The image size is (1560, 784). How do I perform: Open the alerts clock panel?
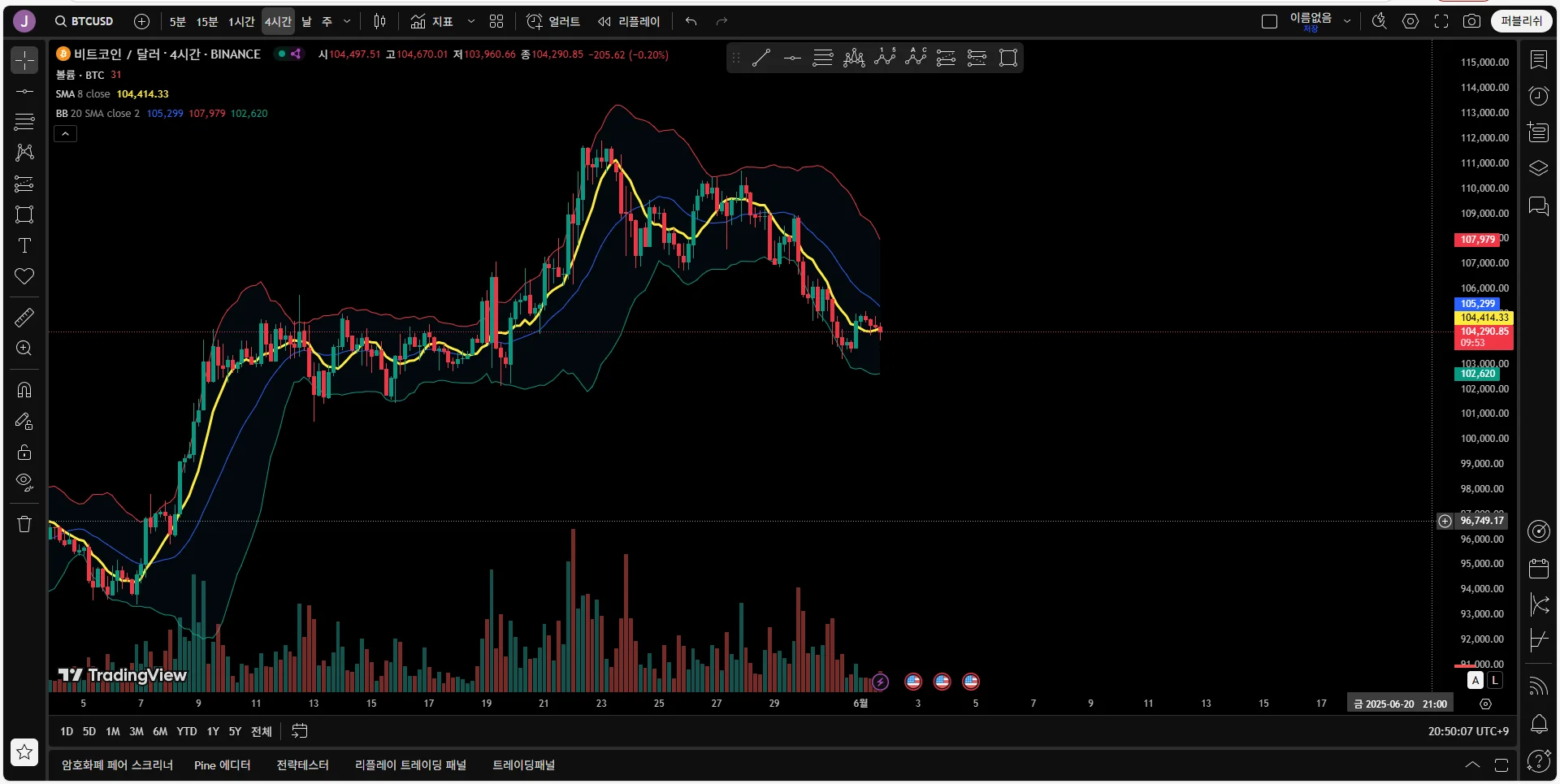1538,97
